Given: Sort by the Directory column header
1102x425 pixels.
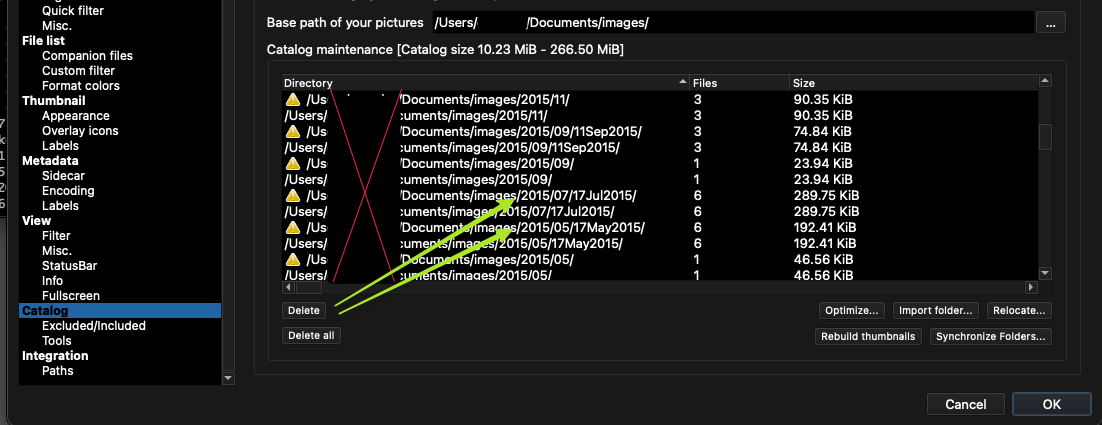Looking at the screenshot, I should [486, 83].
